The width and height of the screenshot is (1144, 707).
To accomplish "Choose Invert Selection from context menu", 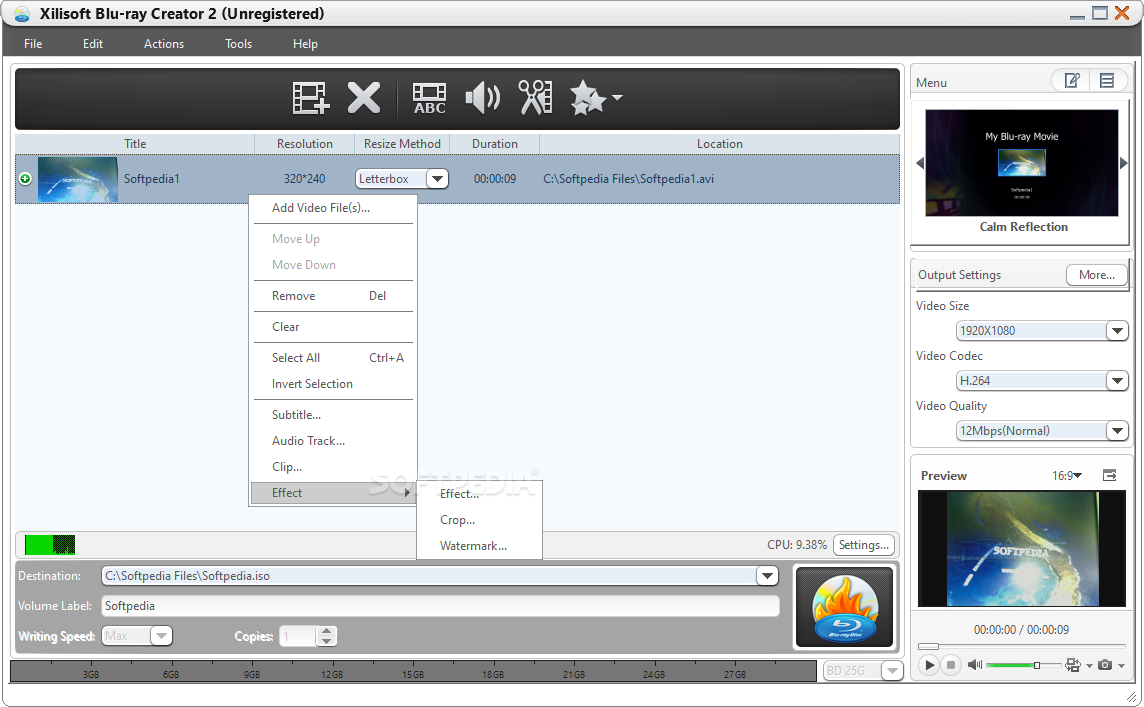I will coord(333,384).
